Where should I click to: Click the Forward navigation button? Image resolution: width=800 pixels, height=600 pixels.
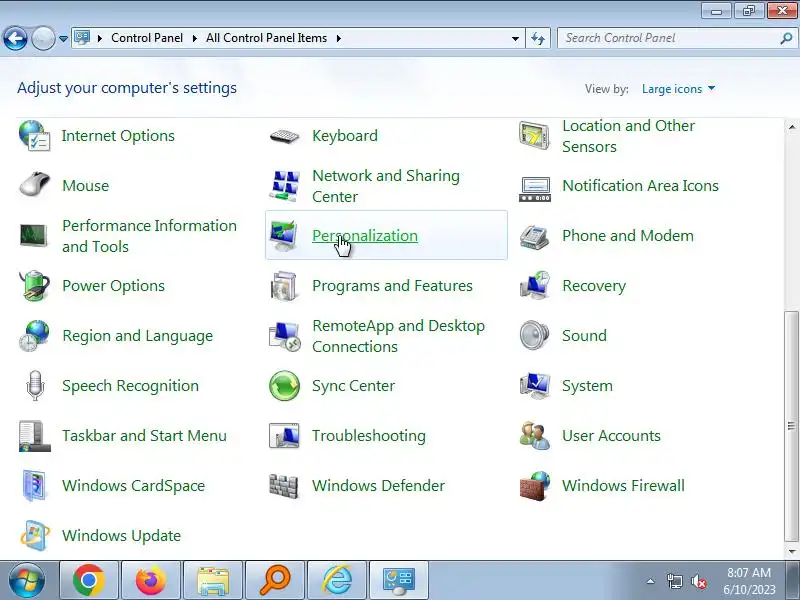pos(43,38)
